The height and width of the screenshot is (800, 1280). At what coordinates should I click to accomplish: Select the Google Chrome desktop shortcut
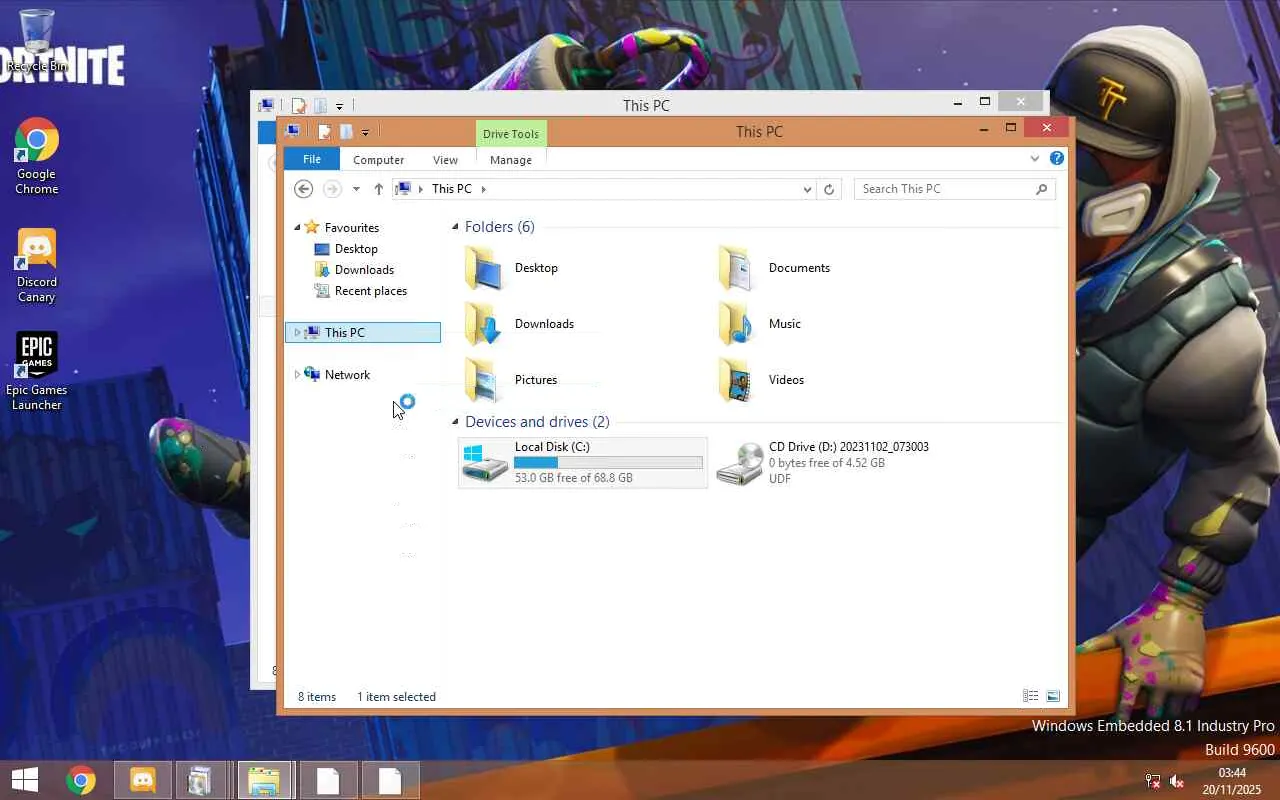coord(37,157)
